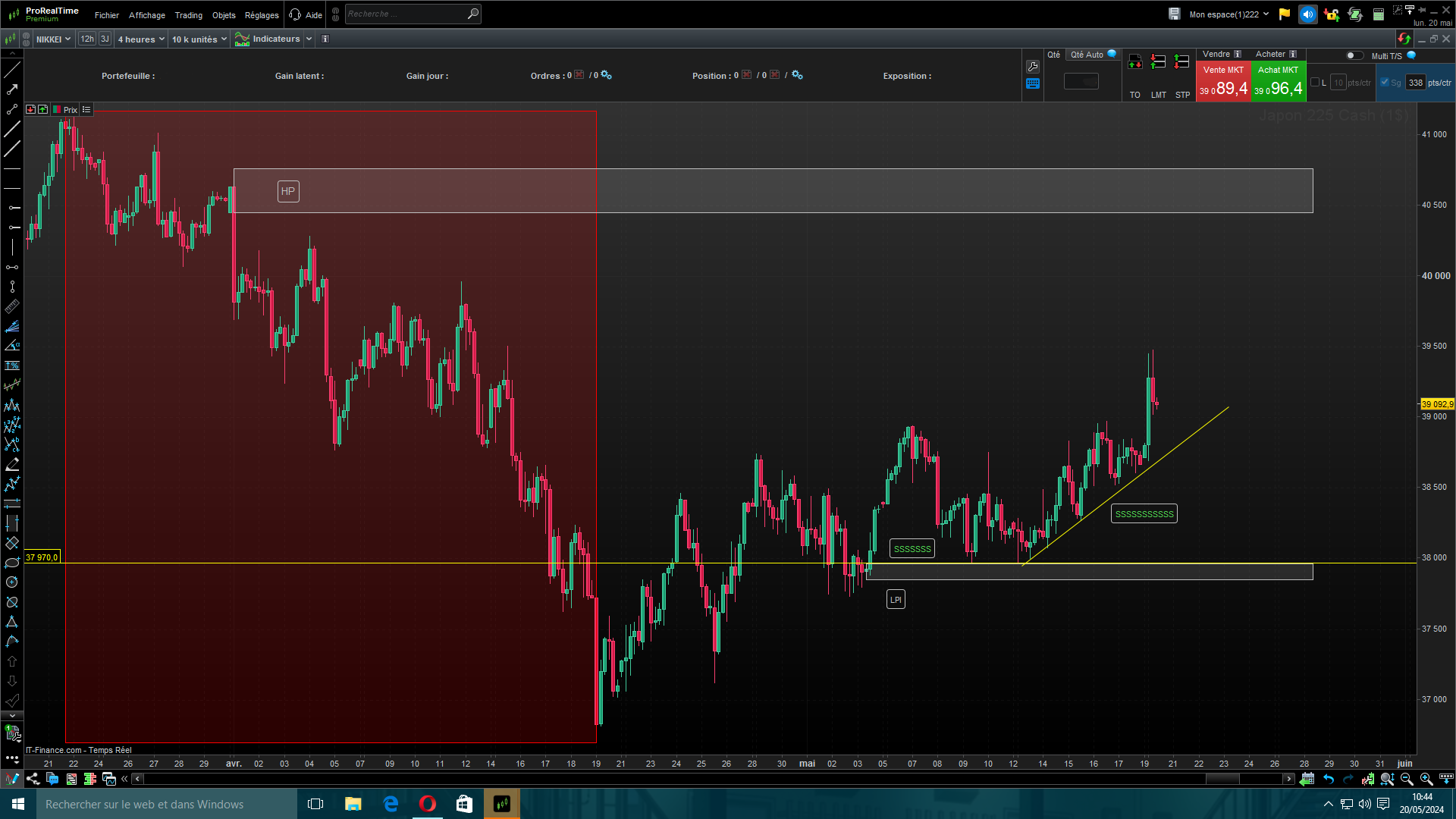Select the arrow drawing tool
1456x819 pixels.
pyautogui.click(x=12, y=89)
